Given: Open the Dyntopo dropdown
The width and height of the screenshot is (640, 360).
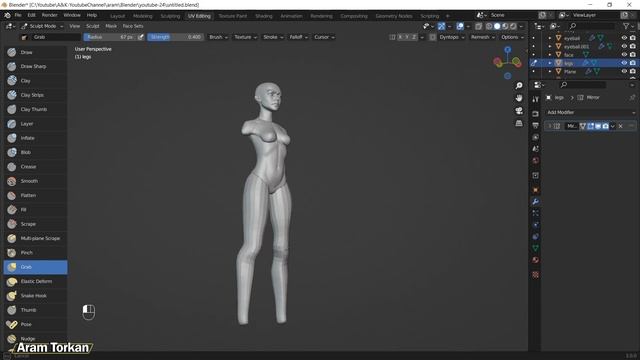Looking at the screenshot, I should click(452, 37).
